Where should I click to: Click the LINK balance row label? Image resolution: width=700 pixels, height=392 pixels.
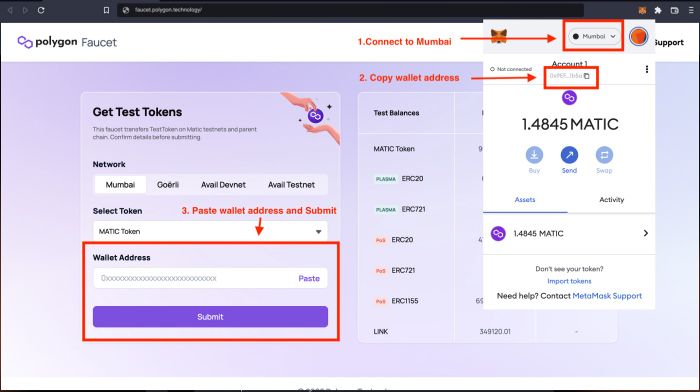380,331
